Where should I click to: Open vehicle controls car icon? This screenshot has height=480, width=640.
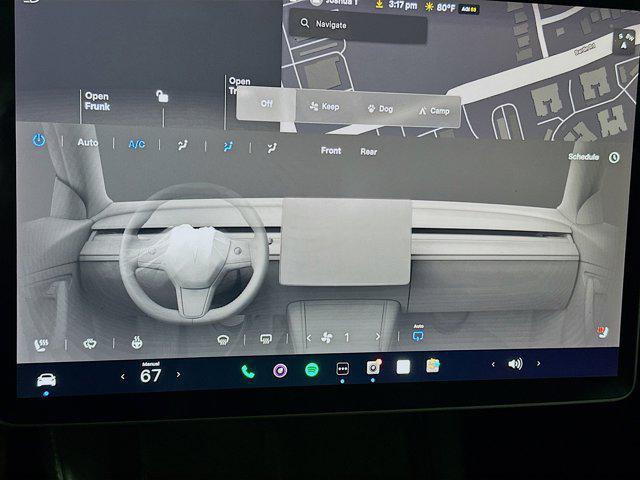[x=46, y=380]
